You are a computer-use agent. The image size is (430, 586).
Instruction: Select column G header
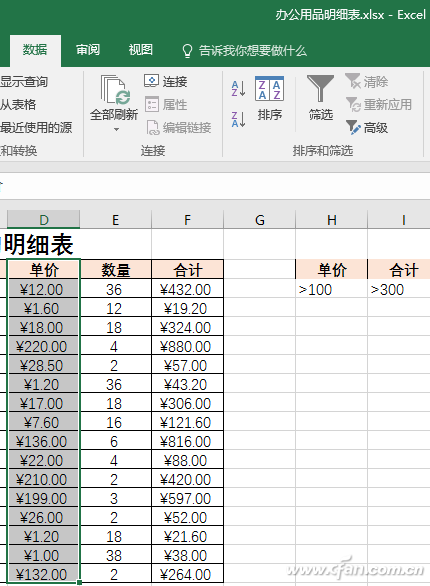[x=259, y=220]
